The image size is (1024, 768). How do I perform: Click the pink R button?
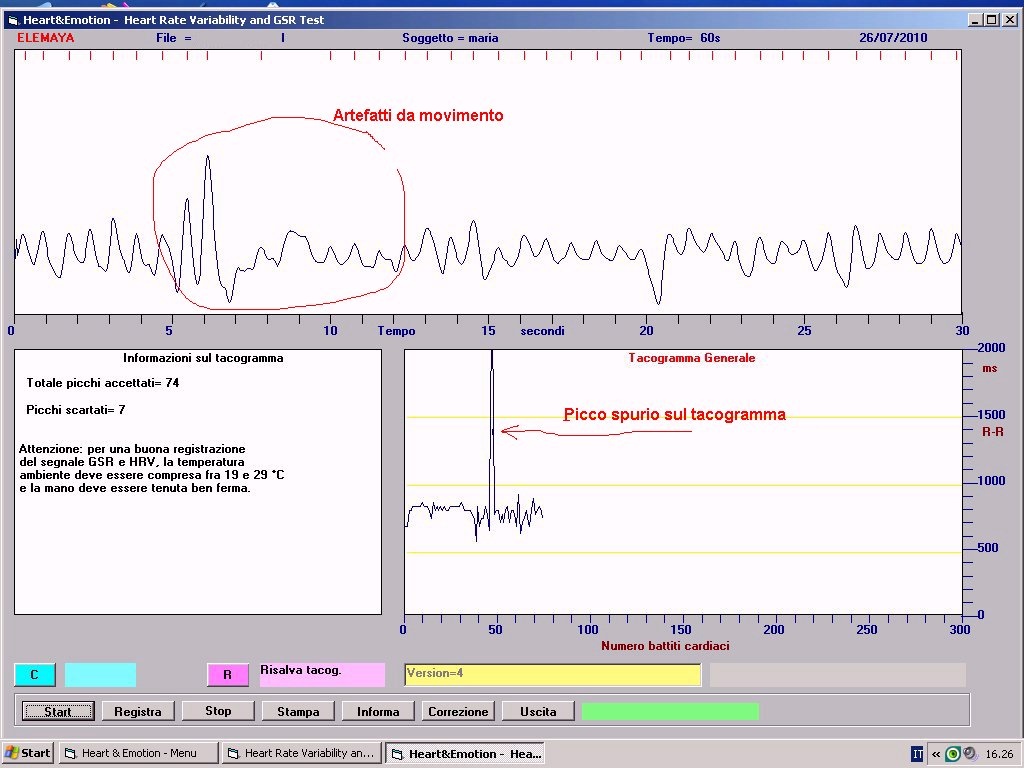(227, 675)
